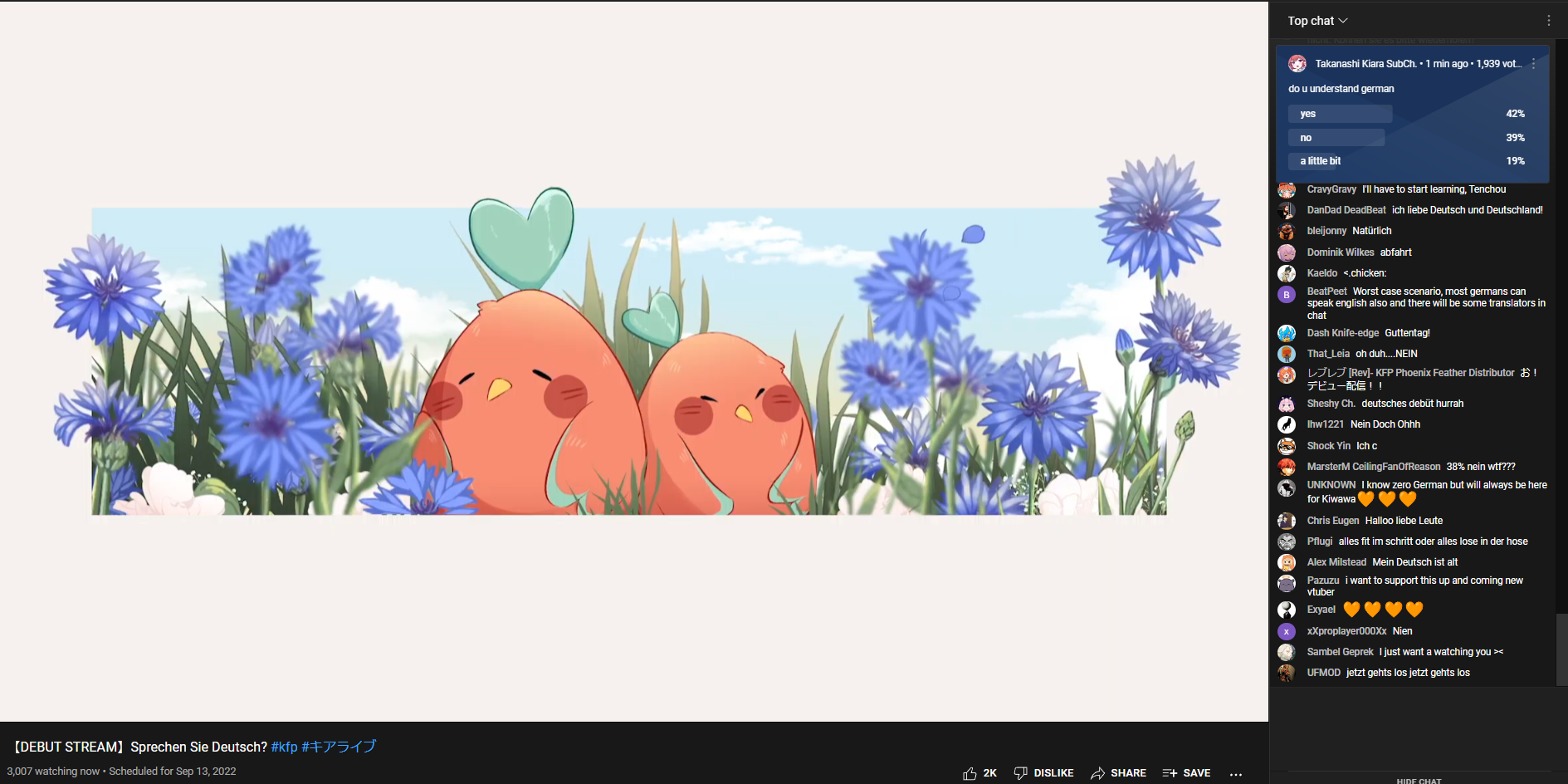Open the #キアライブ hashtag link
This screenshot has width=1568, height=784.
click(339, 747)
